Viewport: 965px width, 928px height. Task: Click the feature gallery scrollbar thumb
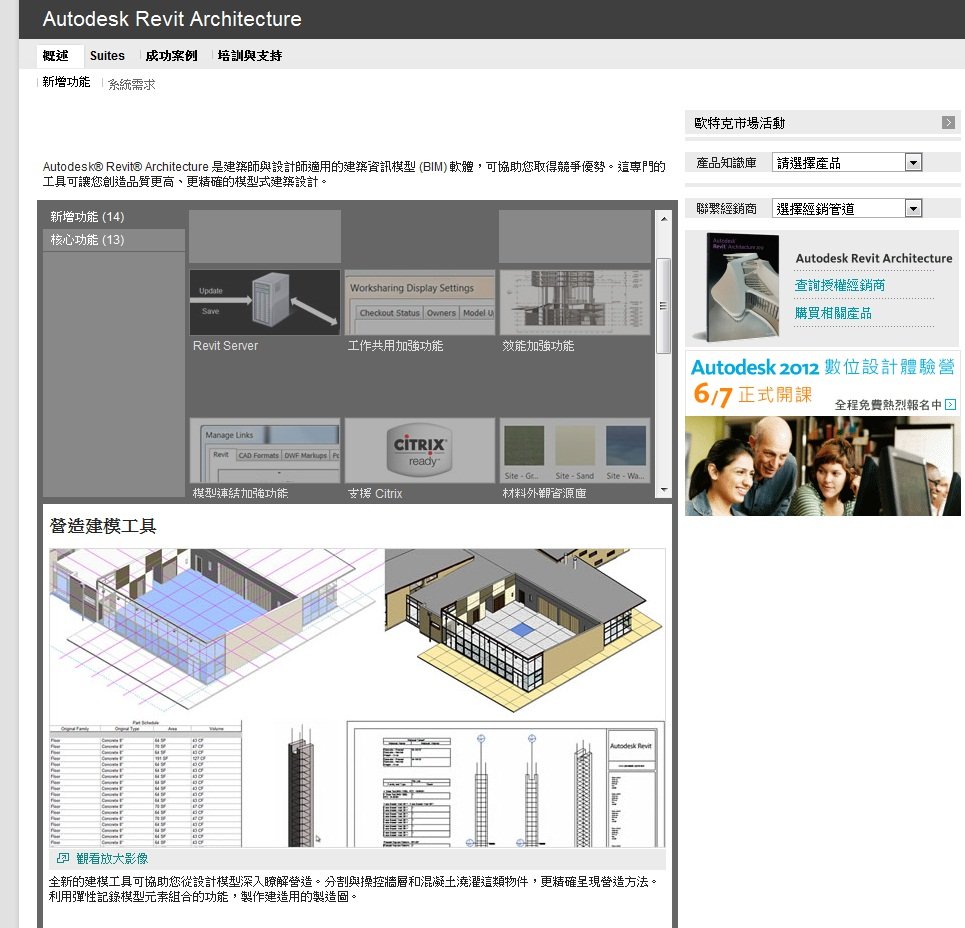coord(663,306)
